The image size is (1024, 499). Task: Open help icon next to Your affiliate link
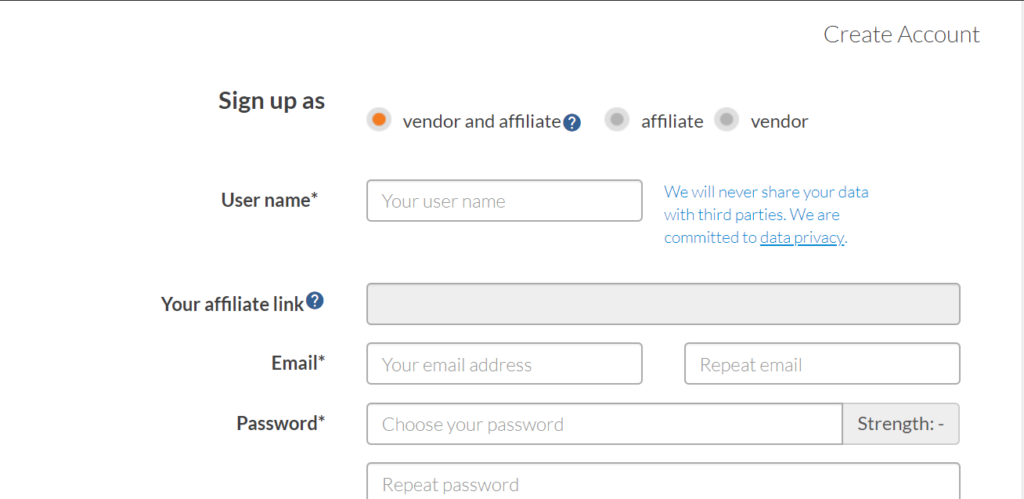[315, 300]
